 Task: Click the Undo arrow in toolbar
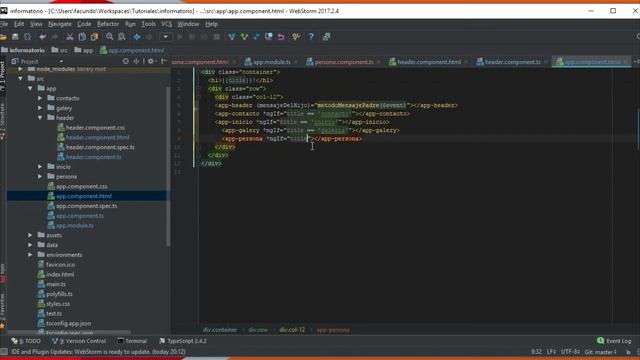click(x=42, y=37)
